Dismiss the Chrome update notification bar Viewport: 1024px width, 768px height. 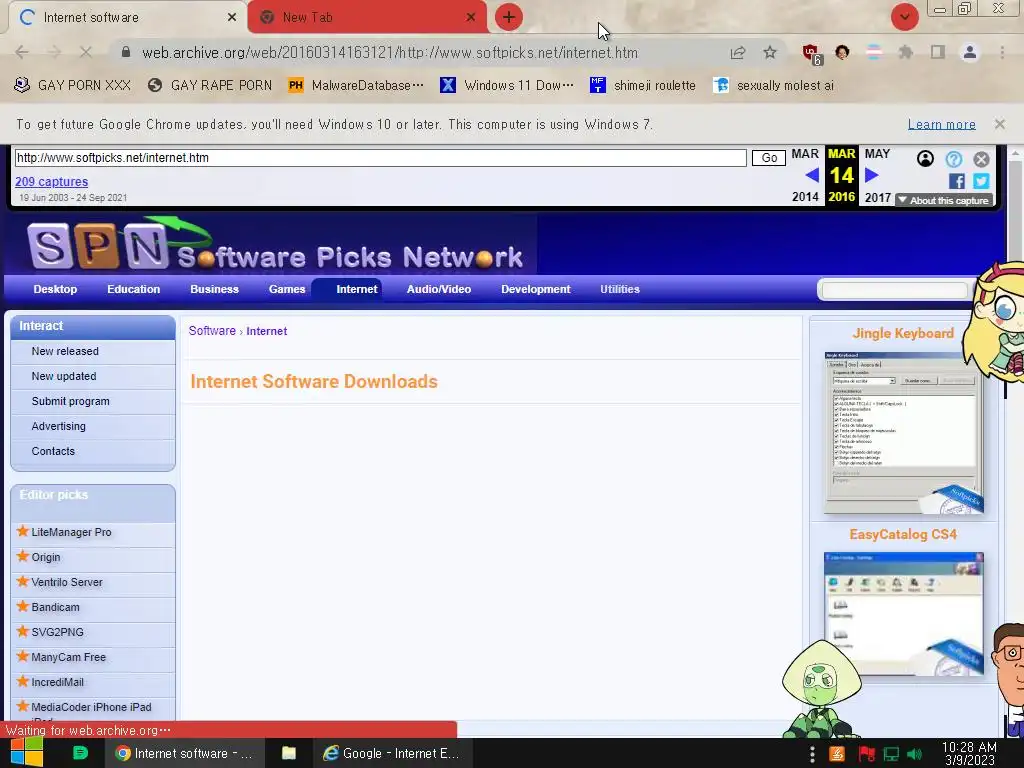tap(999, 124)
